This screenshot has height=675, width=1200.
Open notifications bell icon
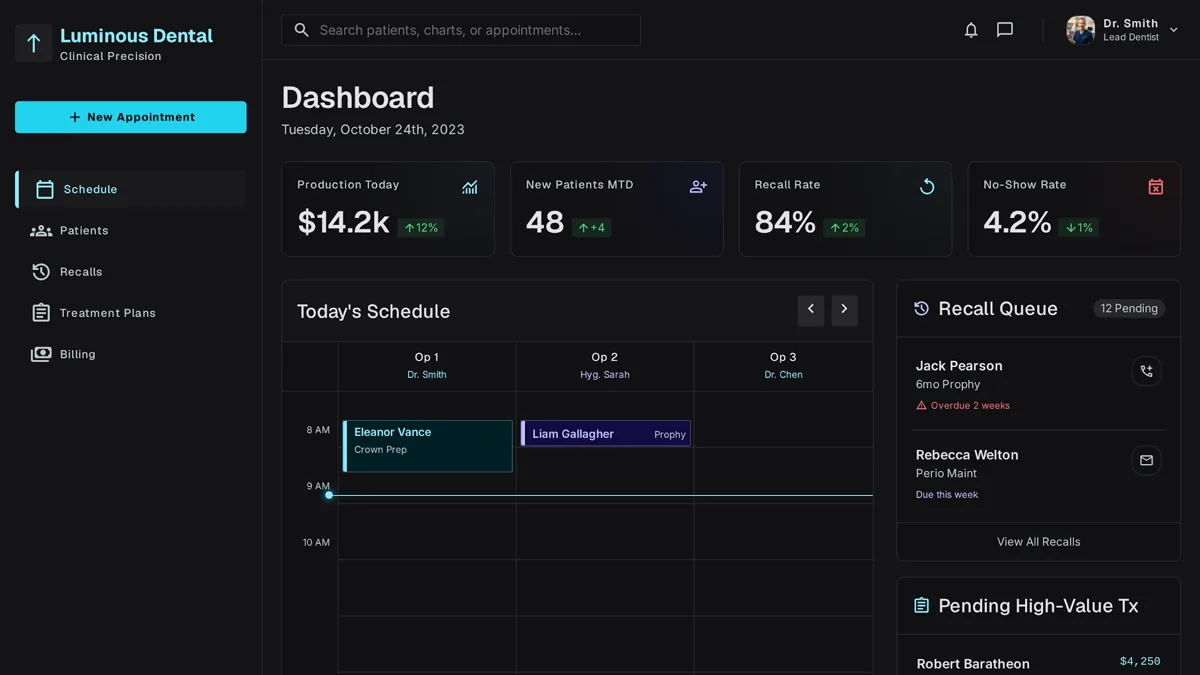971,30
